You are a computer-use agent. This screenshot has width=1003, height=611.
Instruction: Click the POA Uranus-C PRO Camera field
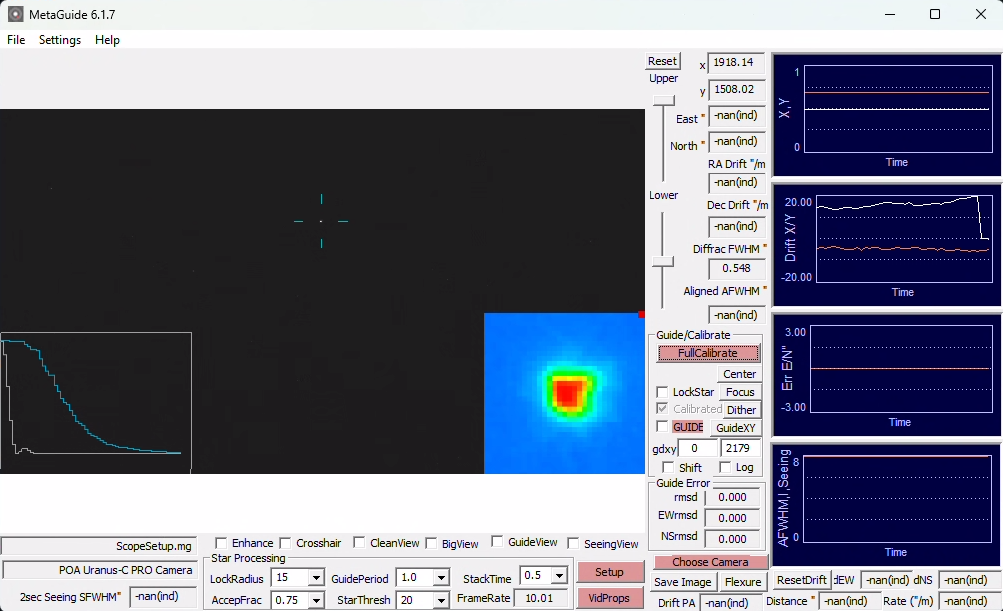point(99,570)
